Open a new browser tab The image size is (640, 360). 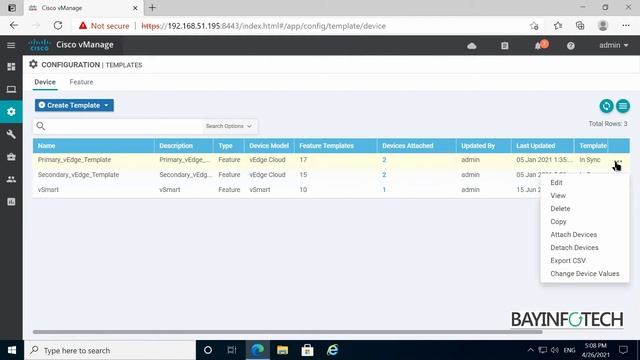(152, 8)
